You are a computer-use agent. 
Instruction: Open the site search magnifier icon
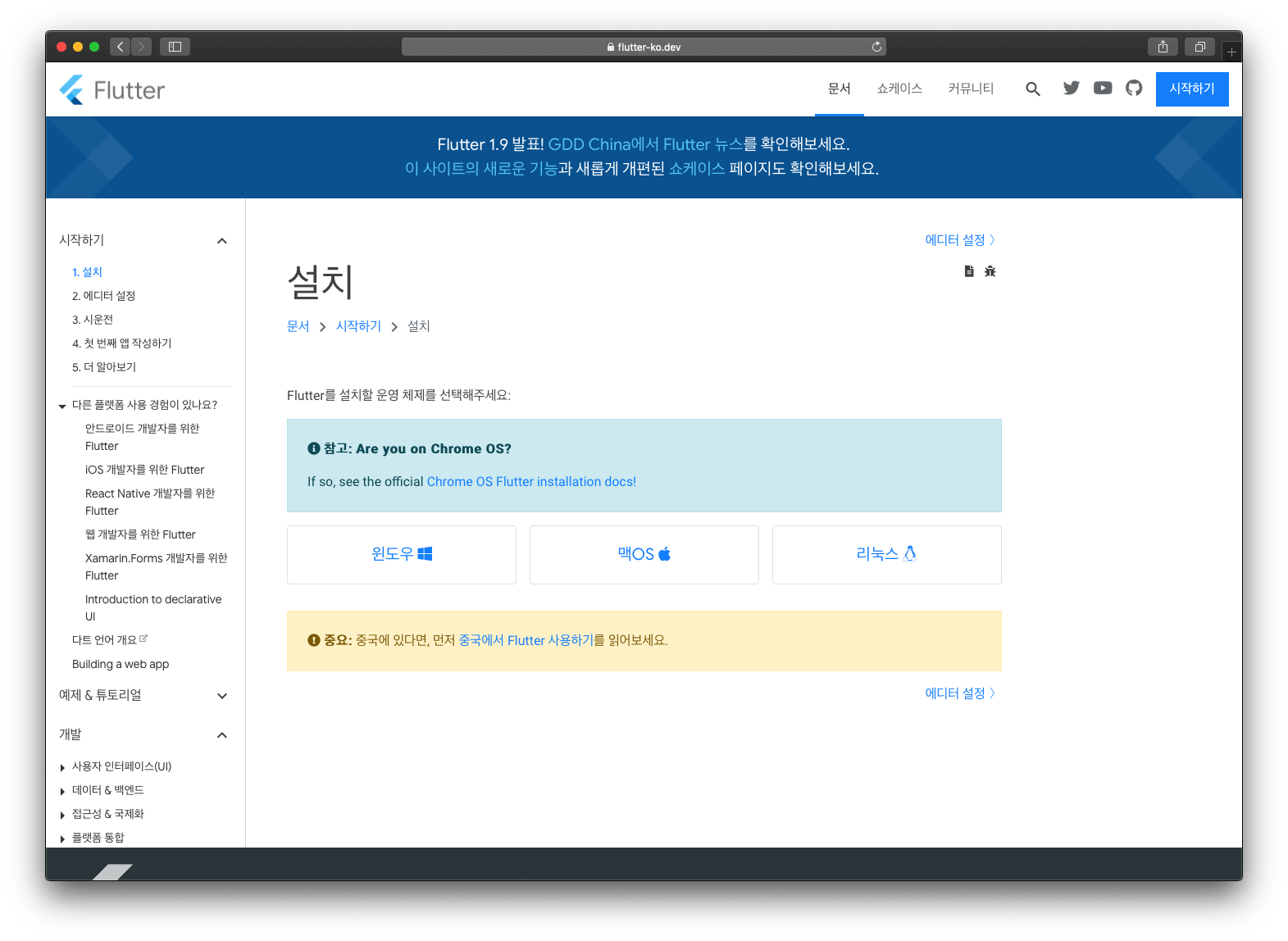(x=1033, y=89)
